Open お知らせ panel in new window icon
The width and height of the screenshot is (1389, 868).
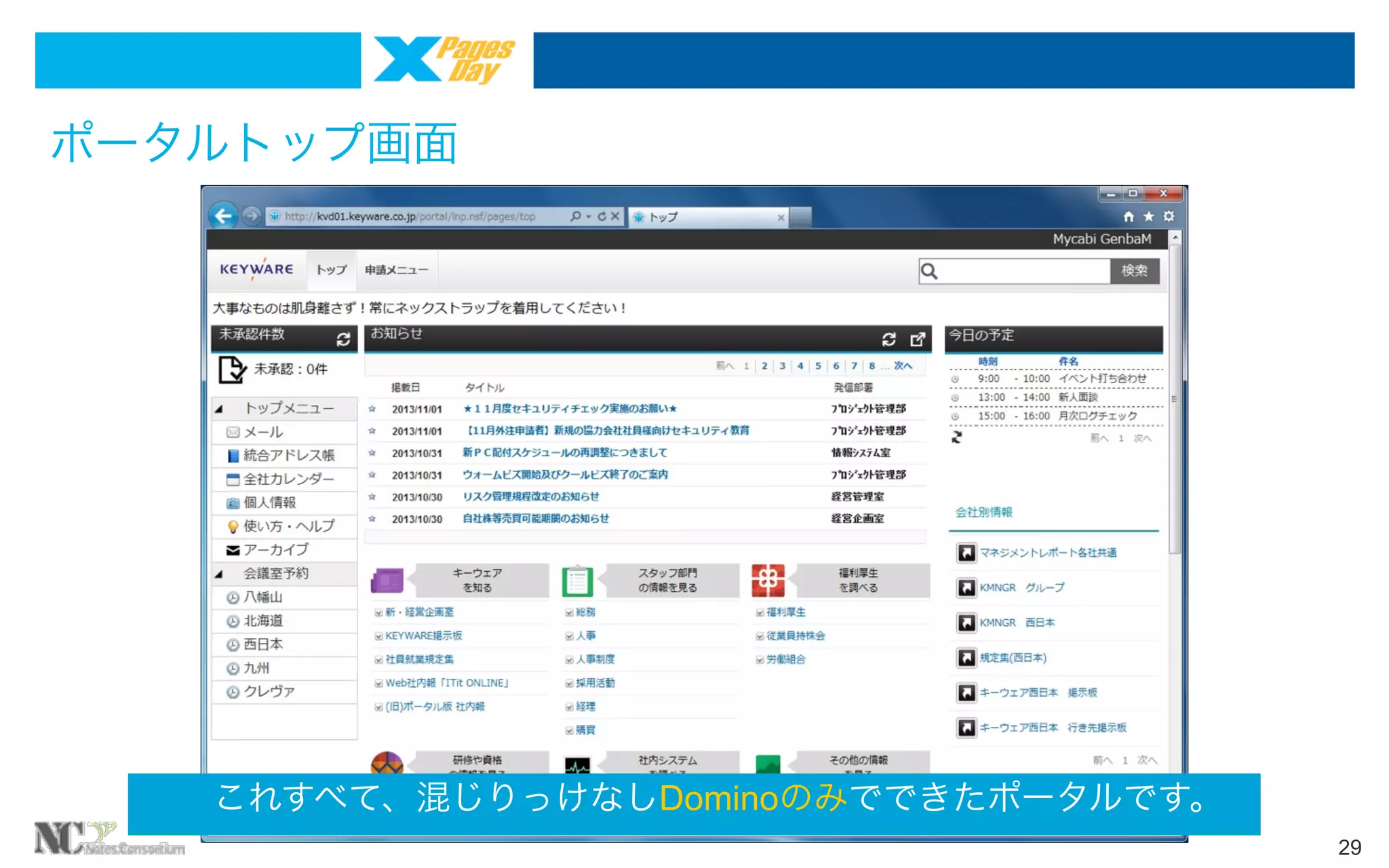917,339
